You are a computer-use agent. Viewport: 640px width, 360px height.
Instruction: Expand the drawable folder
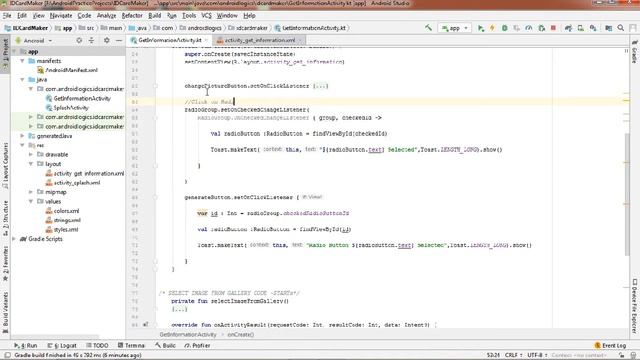tap(31, 155)
